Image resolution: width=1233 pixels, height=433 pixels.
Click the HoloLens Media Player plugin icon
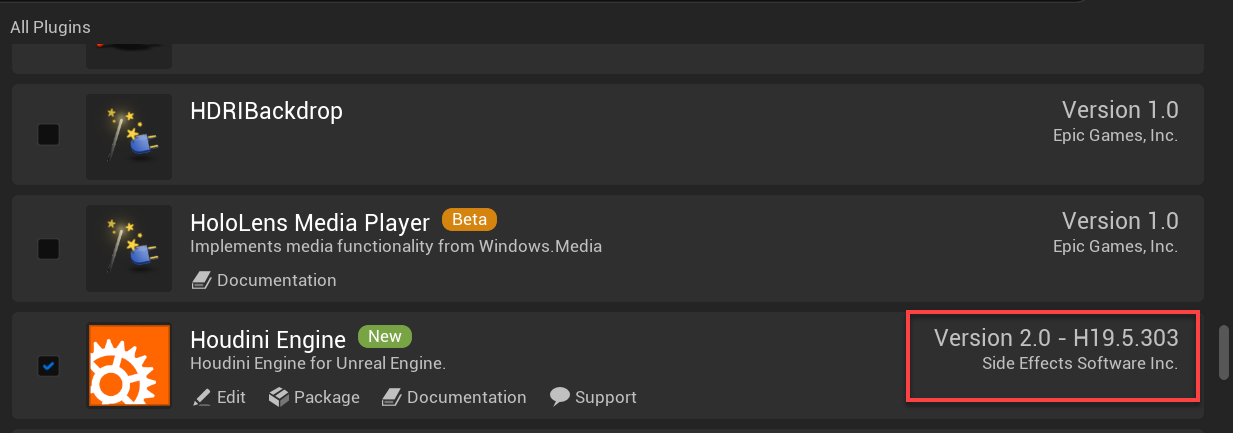pyautogui.click(x=129, y=248)
